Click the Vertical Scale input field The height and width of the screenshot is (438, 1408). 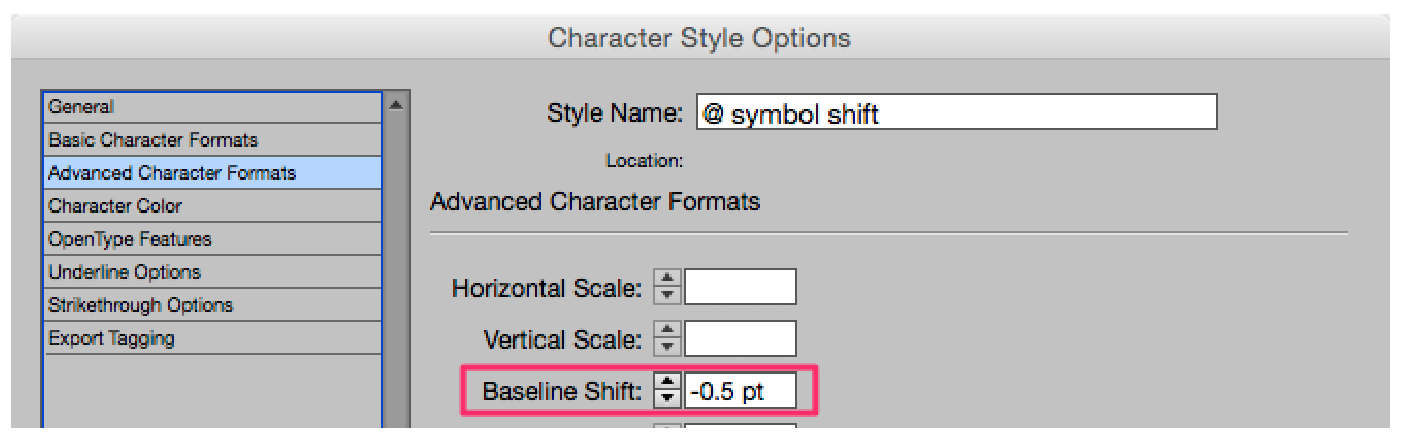point(740,339)
